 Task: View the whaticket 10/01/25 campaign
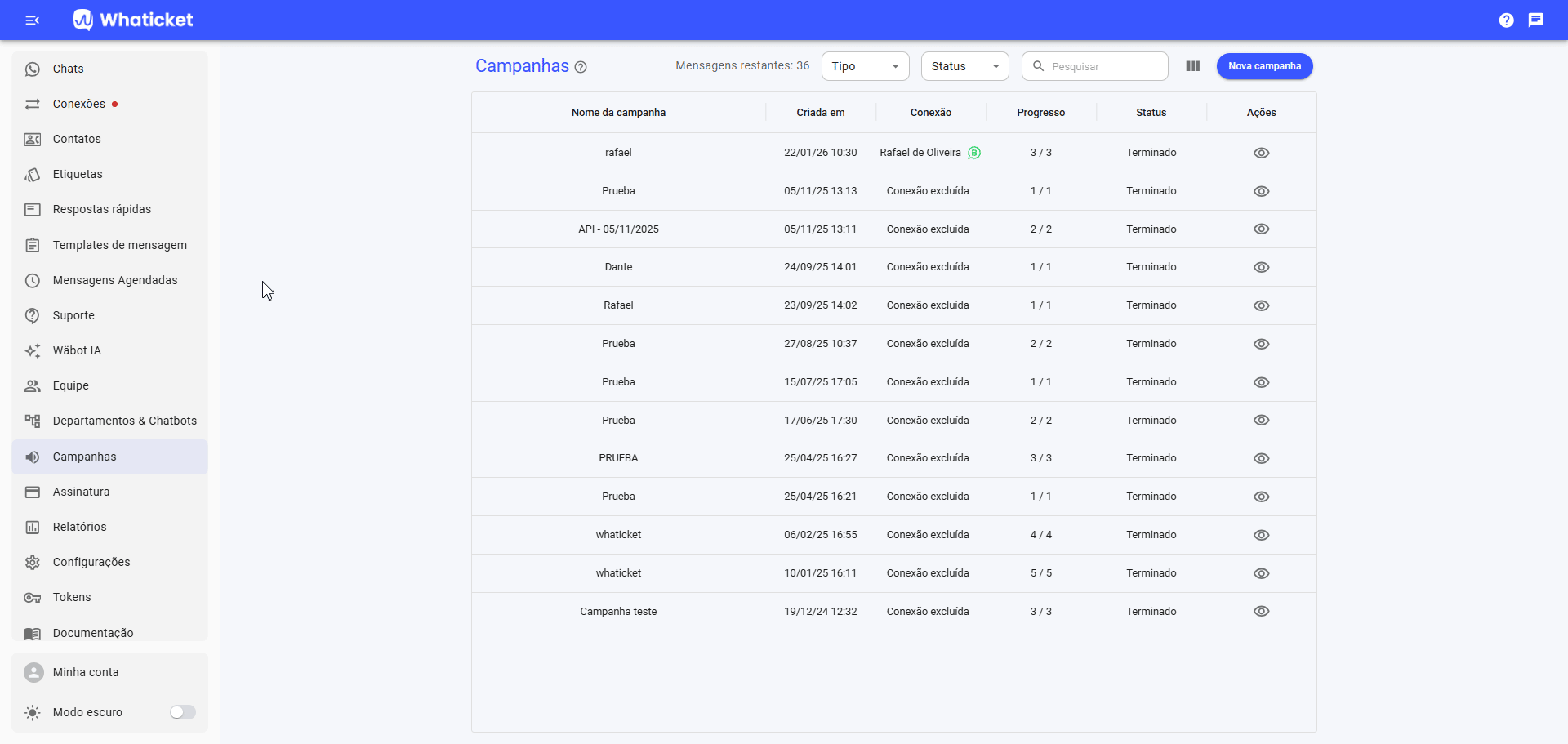(x=1262, y=573)
